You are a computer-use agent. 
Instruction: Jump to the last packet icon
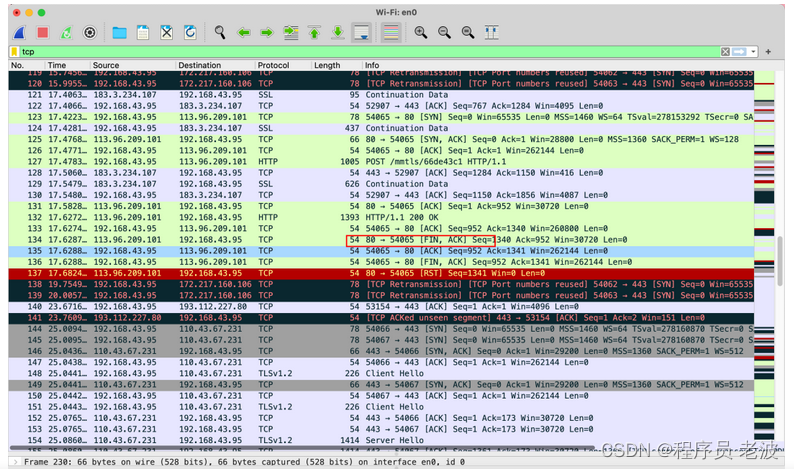point(338,33)
